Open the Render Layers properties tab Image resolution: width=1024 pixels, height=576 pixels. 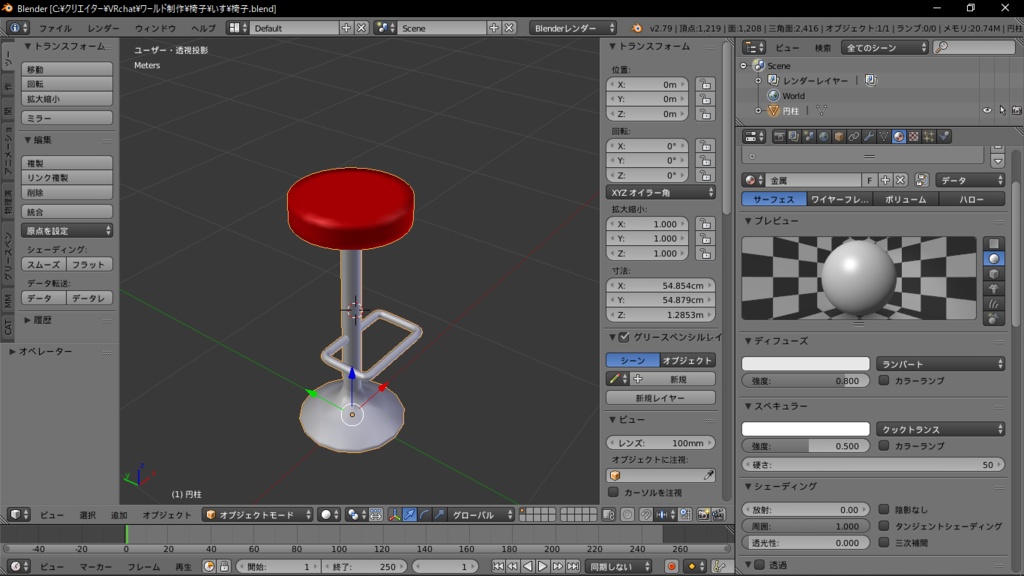(793, 136)
